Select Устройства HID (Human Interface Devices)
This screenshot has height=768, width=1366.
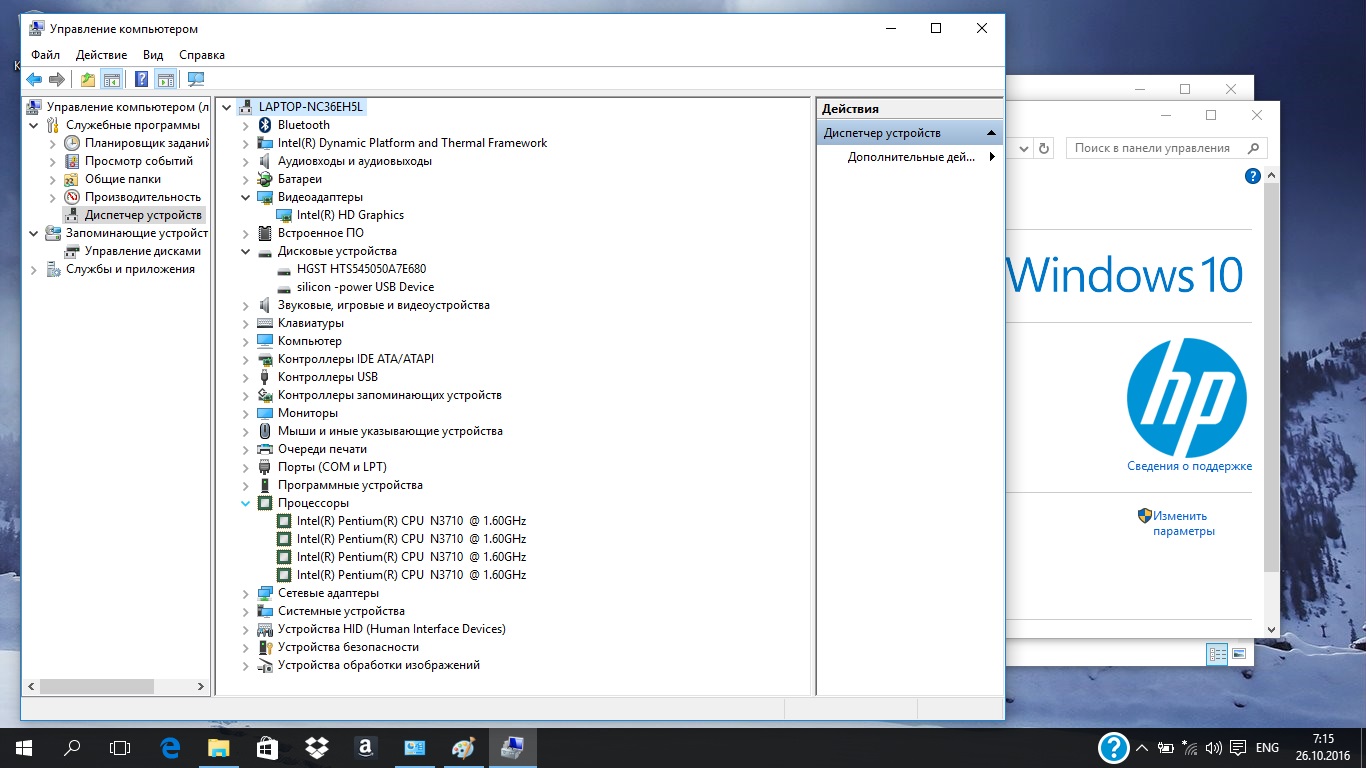pyautogui.click(x=392, y=629)
